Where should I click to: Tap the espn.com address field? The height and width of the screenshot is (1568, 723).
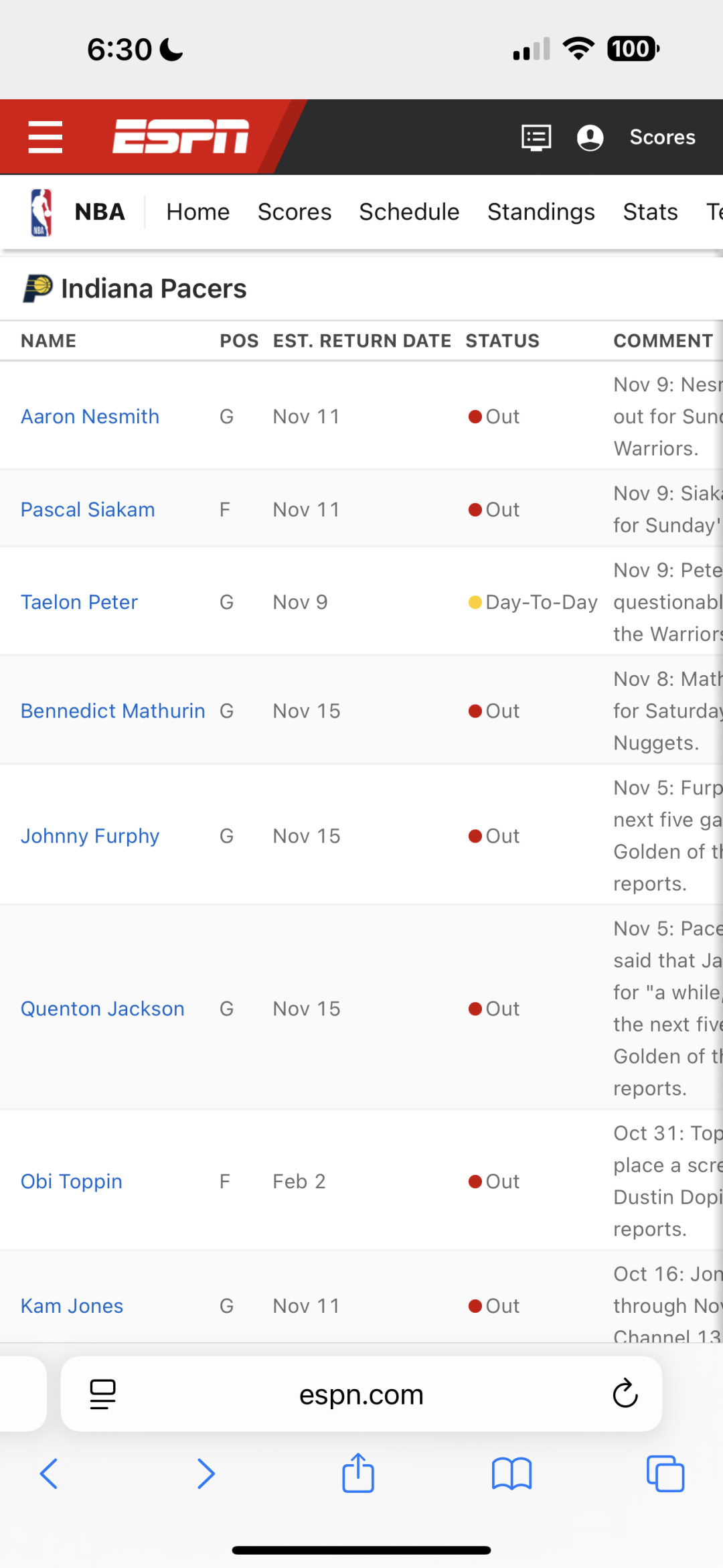click(361, 1394)
